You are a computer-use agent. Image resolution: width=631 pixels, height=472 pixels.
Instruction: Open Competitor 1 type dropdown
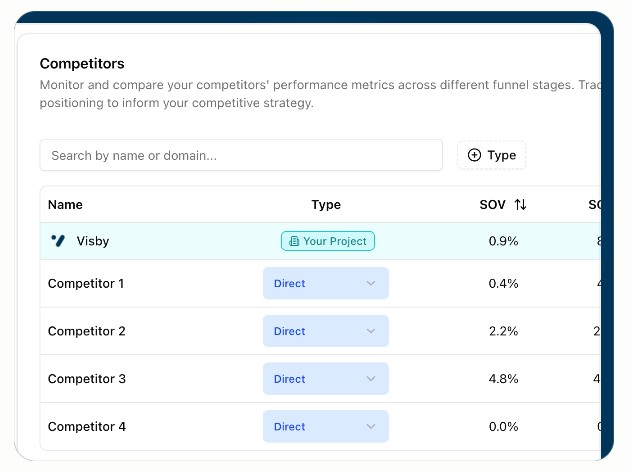[325, 283]
